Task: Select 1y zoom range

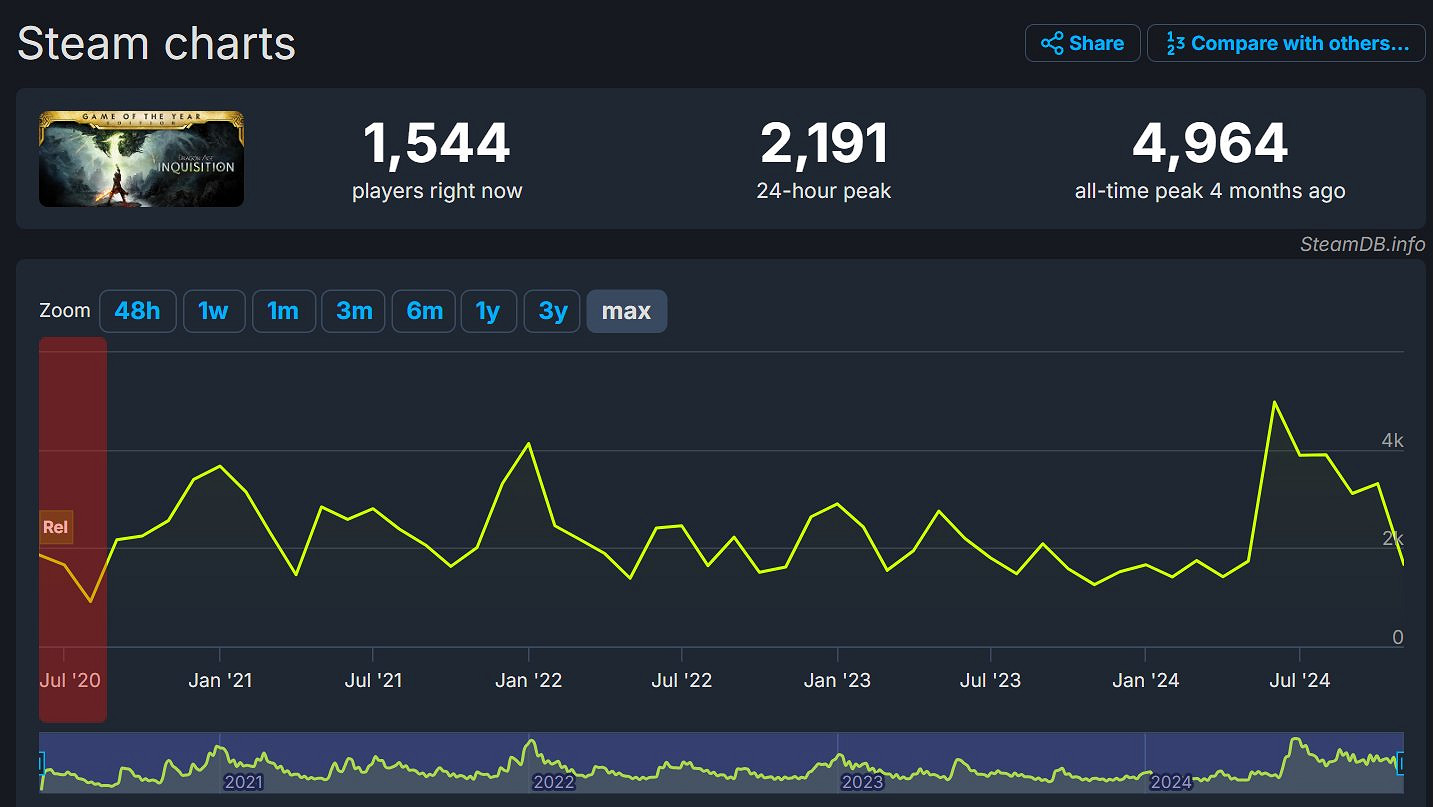Action: tap(488, 311)
